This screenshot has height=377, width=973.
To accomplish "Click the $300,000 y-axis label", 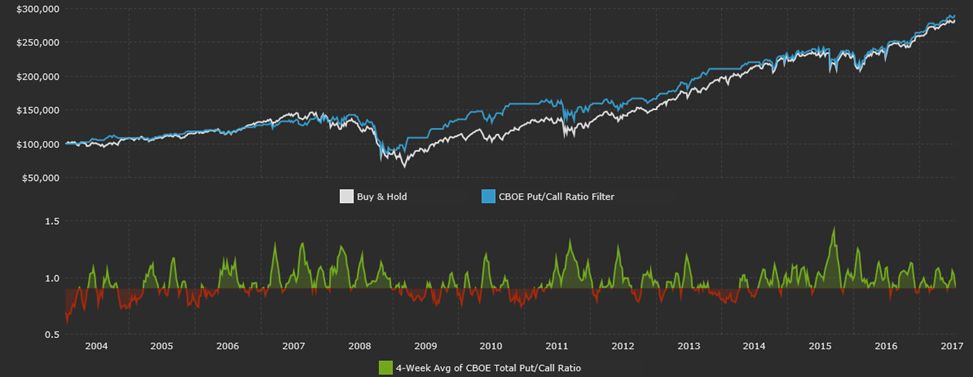I will [x=37, y=9].
